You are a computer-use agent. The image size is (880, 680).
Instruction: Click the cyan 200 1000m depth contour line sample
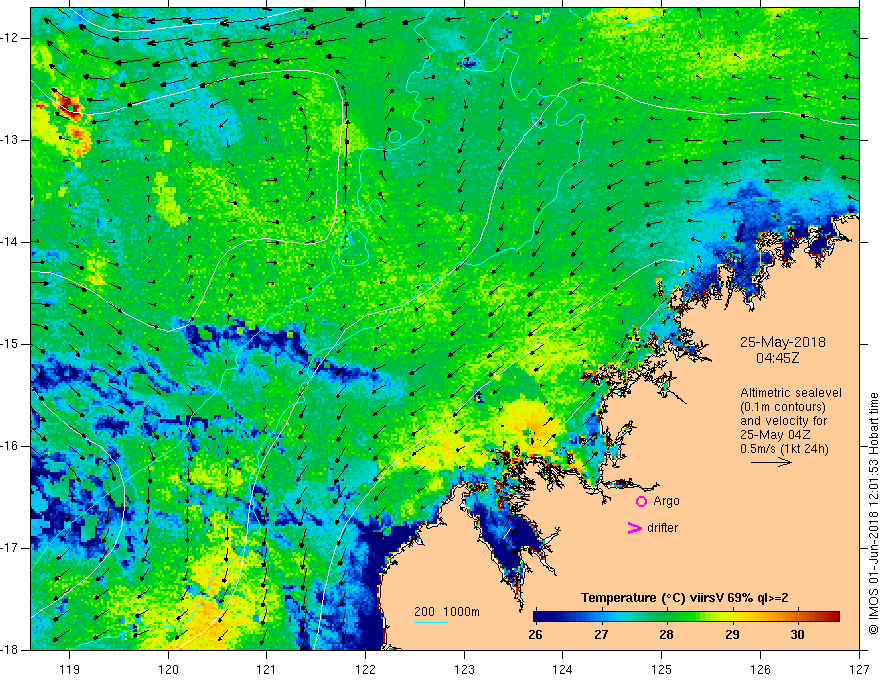pyautogui.click(x=431, y=622)
